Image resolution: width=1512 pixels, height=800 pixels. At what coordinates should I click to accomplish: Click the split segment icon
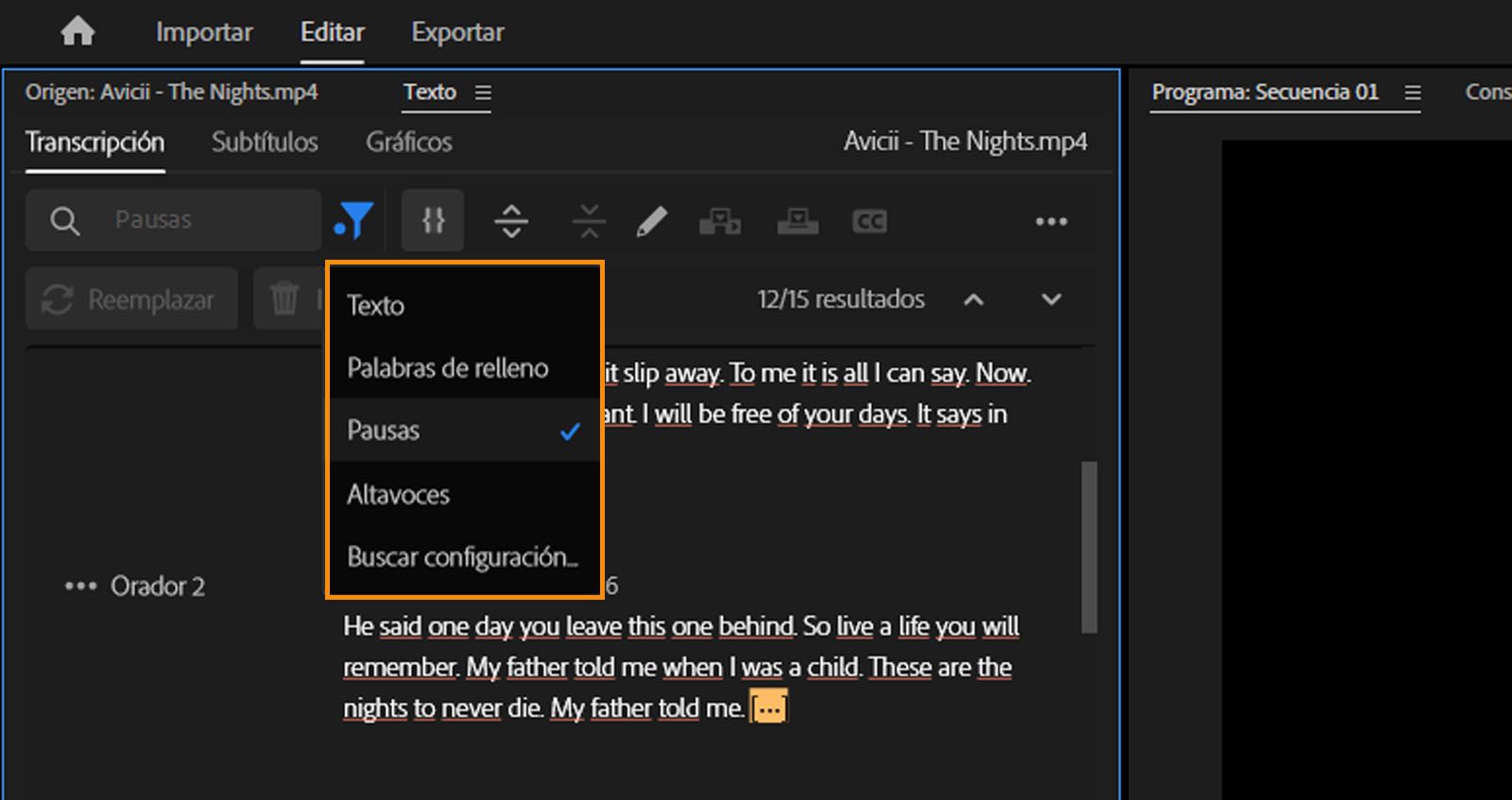(511, 221)
